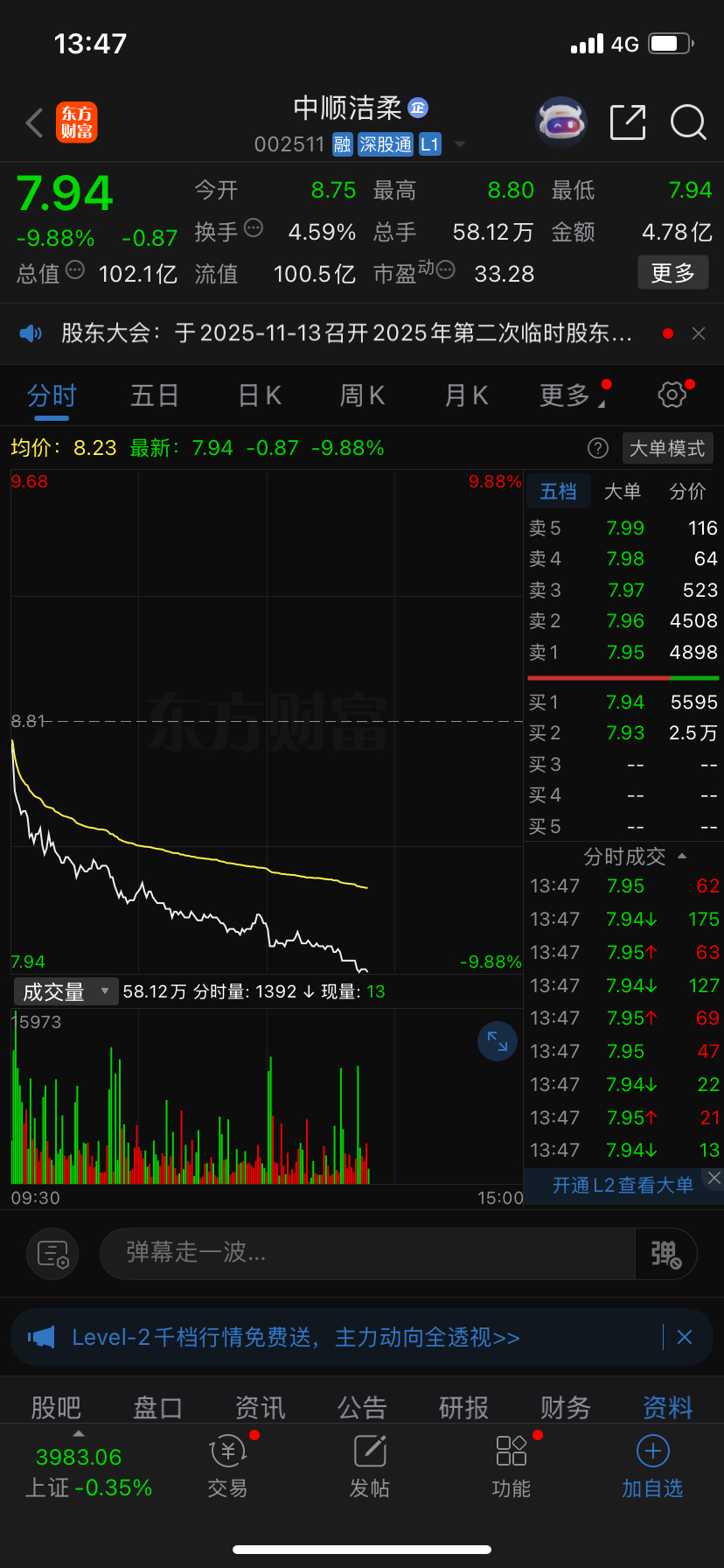Expand the 上证 index bar

click(x=87, y=1466)
